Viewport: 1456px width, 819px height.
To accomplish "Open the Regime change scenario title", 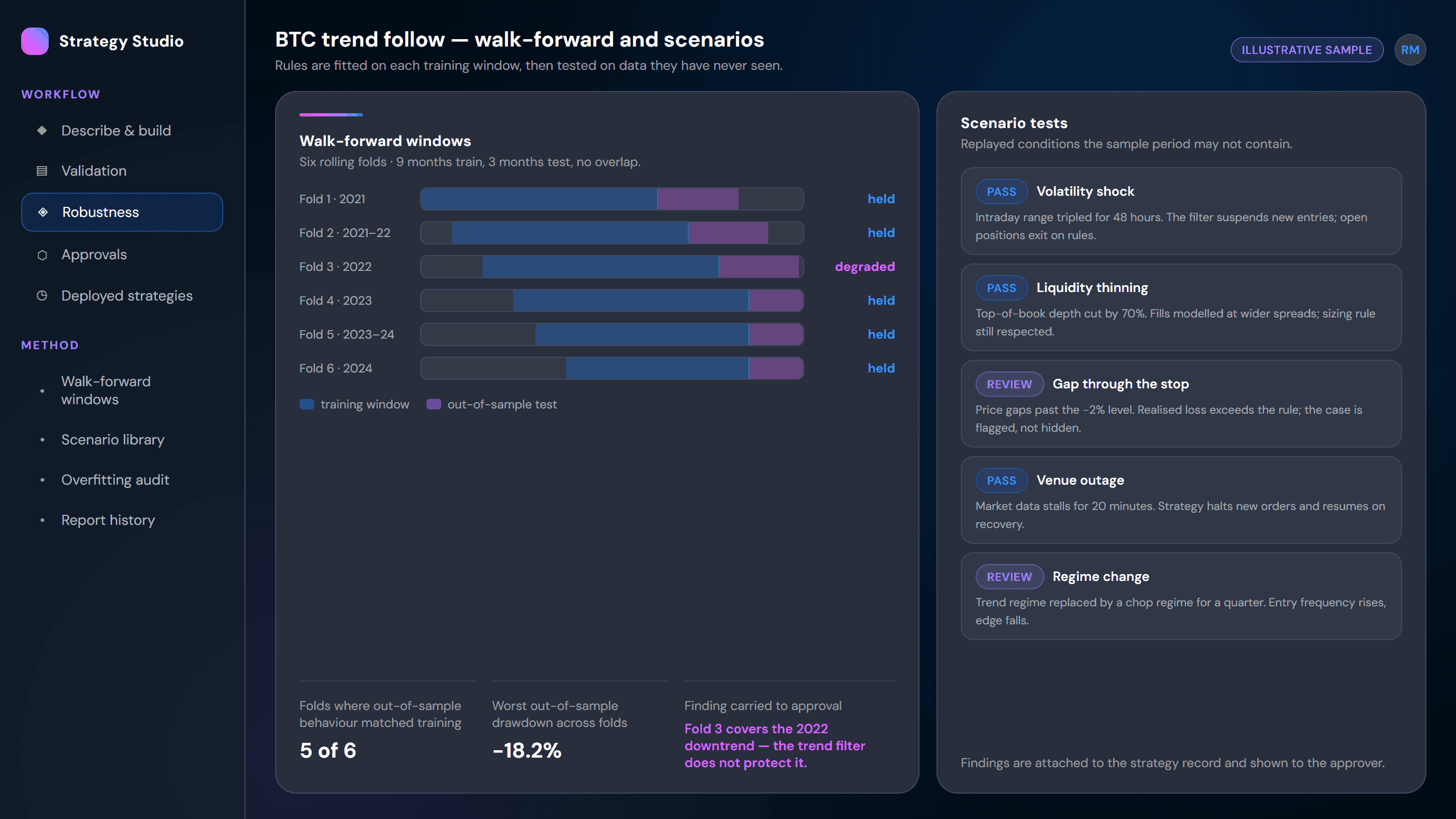I will pos(1100,577).
